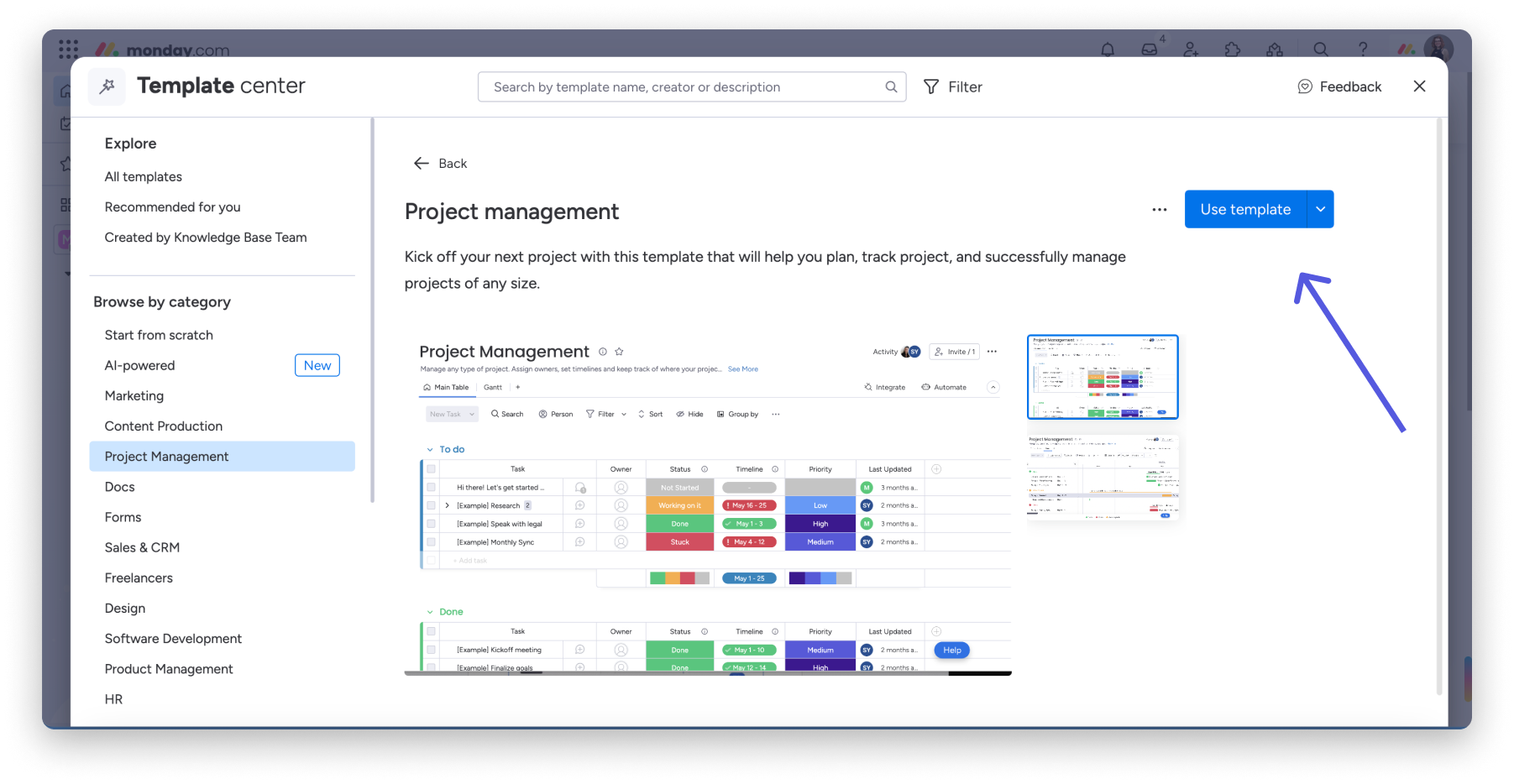Click the invite members icon
The width and height of the screenshot is (1514, 784).
[1191, 50]
